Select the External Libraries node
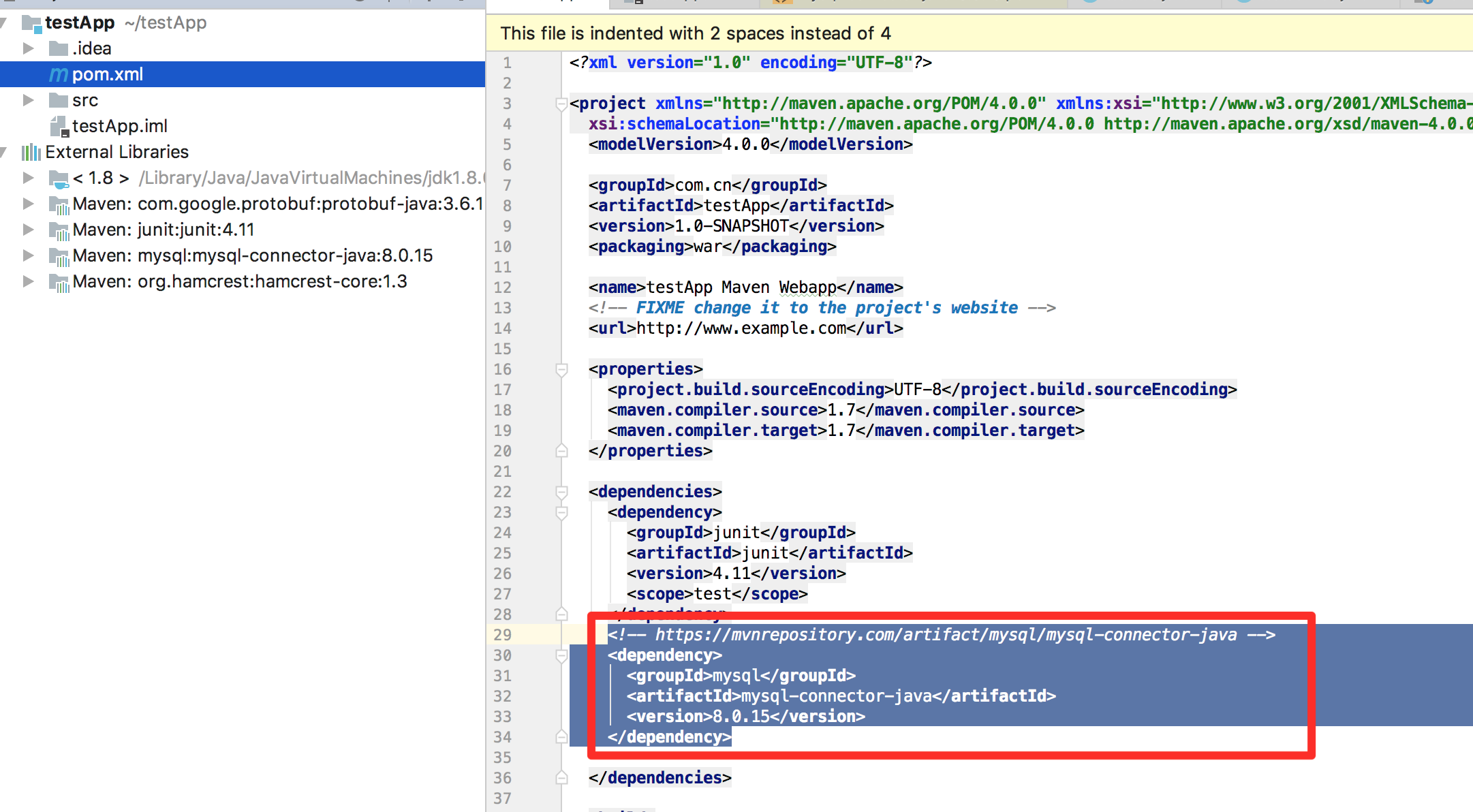This screenshot has width=1473, height=812. [243, 152]
